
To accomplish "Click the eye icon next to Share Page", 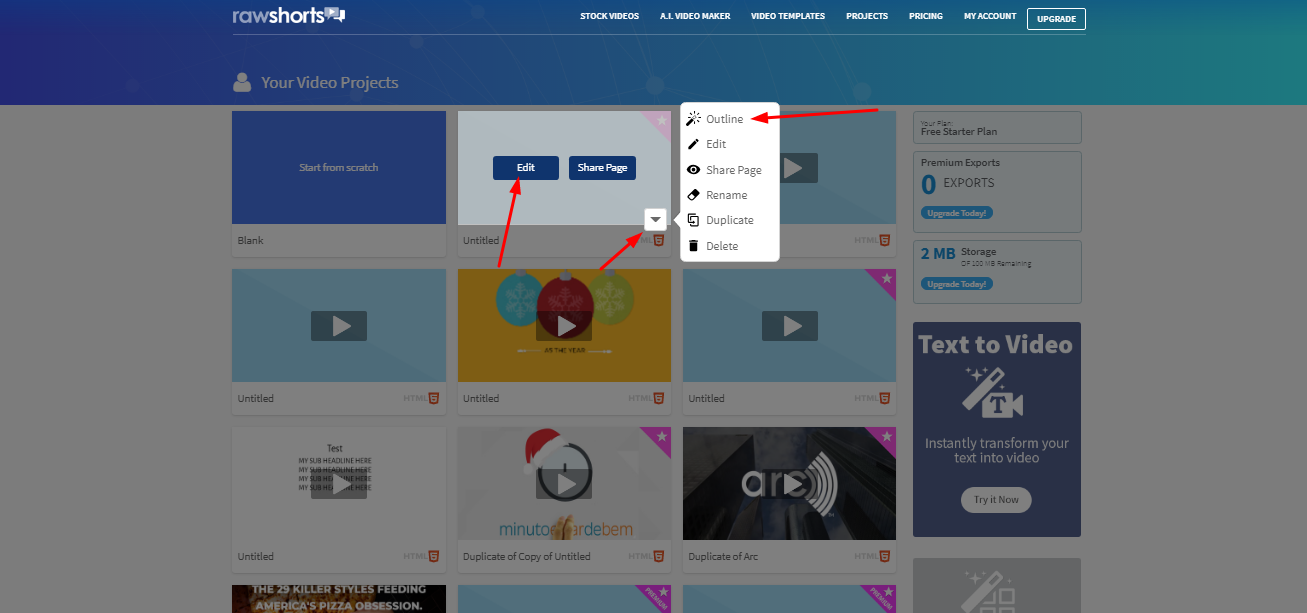I will pyautogui.click(x=693, y=170).
